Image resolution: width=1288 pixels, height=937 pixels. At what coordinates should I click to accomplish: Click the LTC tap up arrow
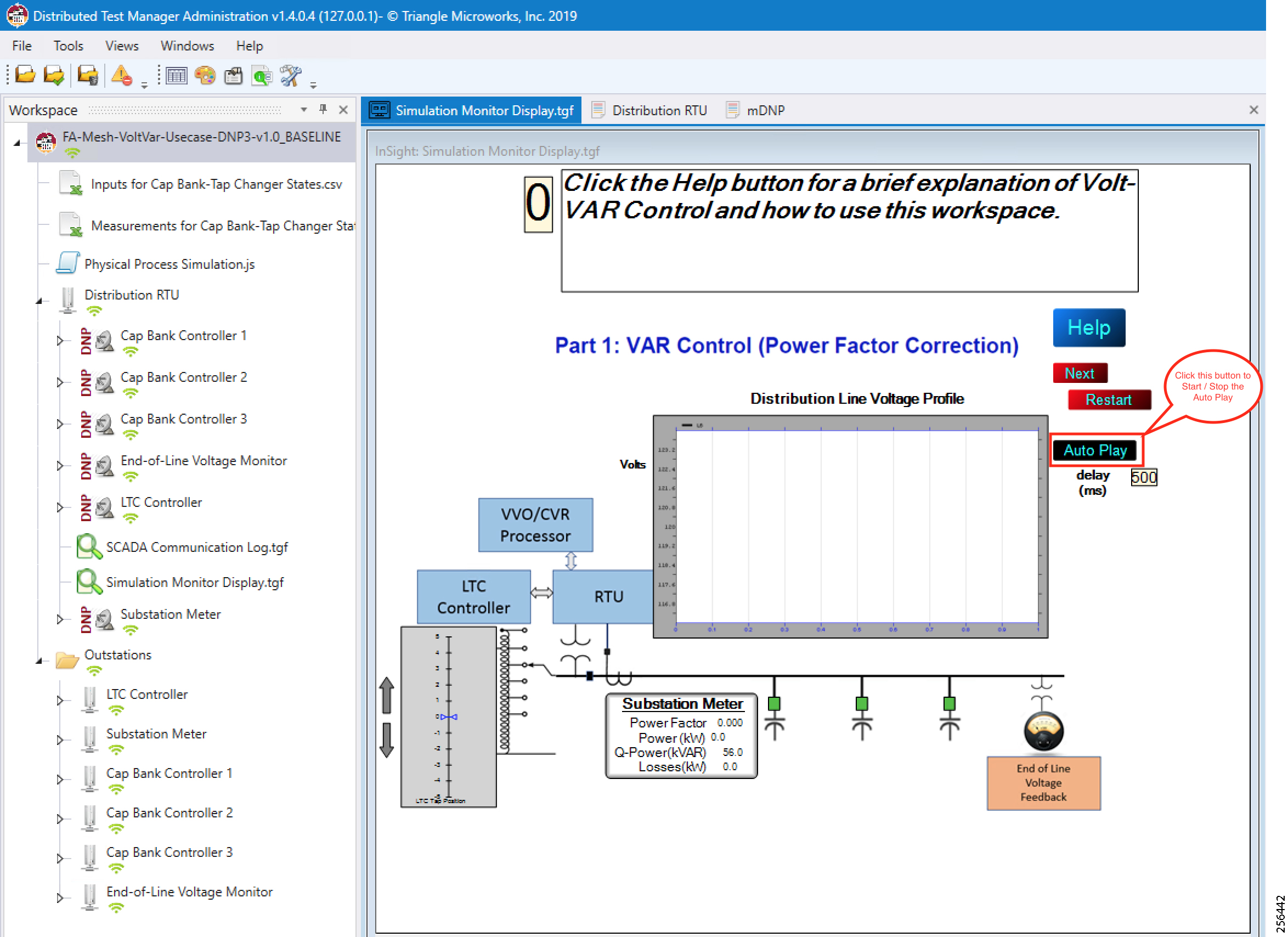tap(387, 695)
